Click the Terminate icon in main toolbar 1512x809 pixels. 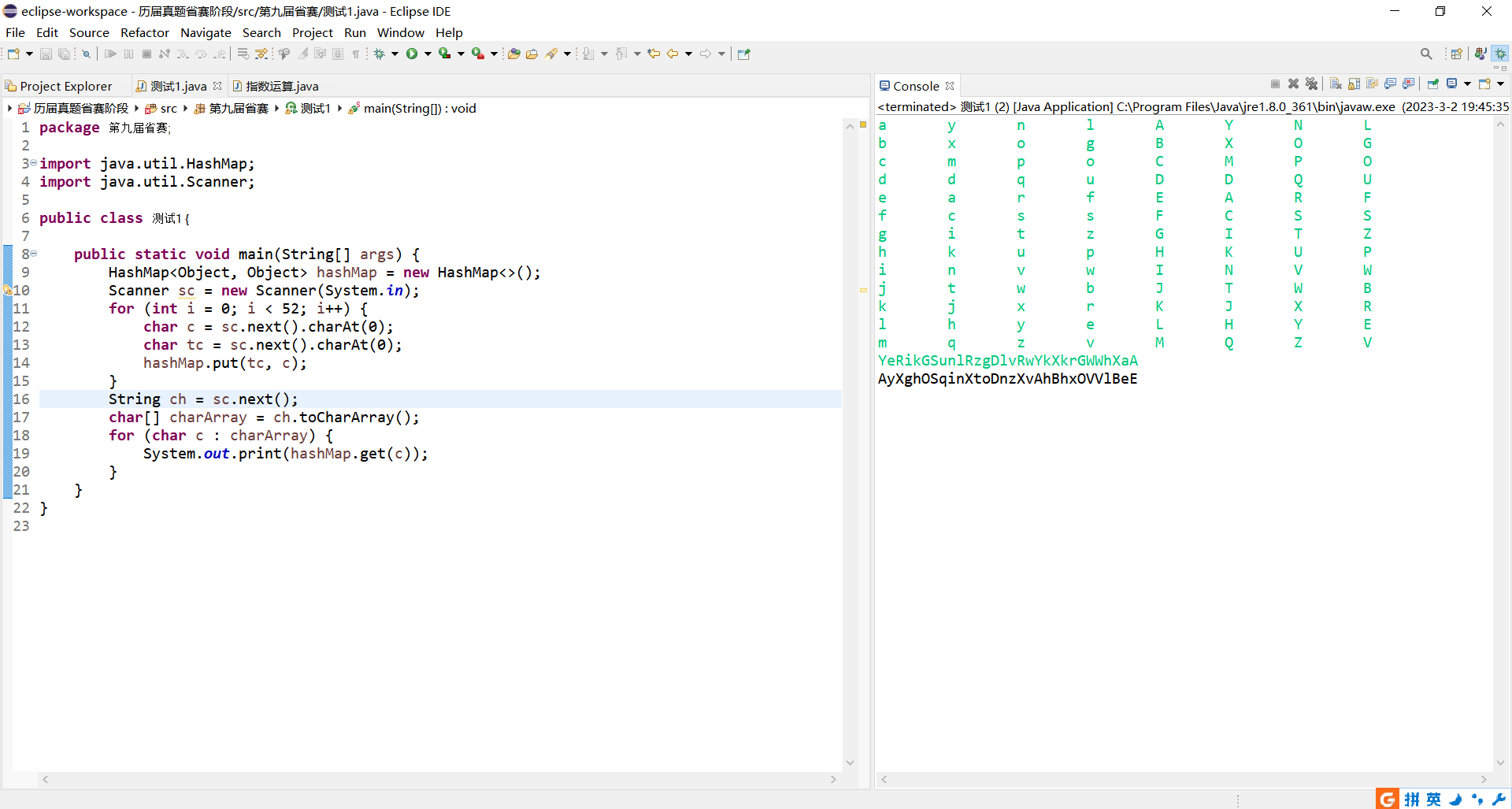coord(146,54)
